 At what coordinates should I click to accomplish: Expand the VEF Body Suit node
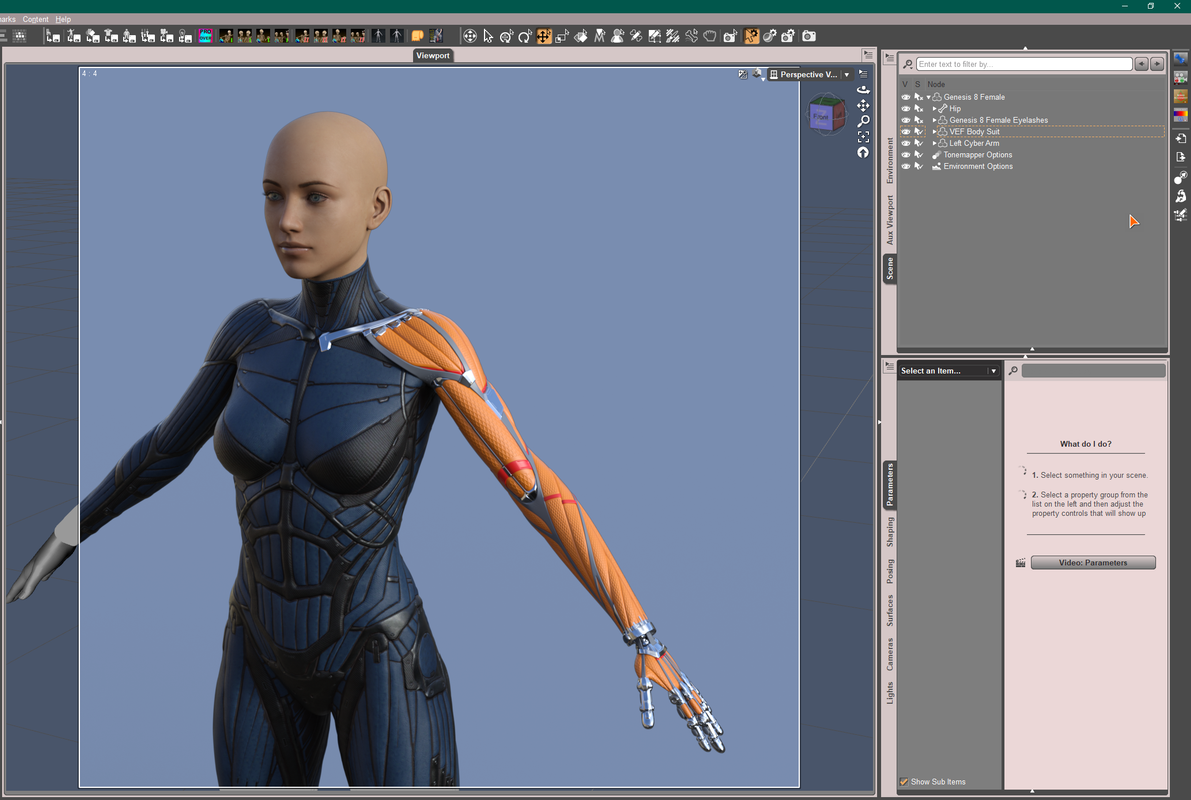[x=934, y=132]
